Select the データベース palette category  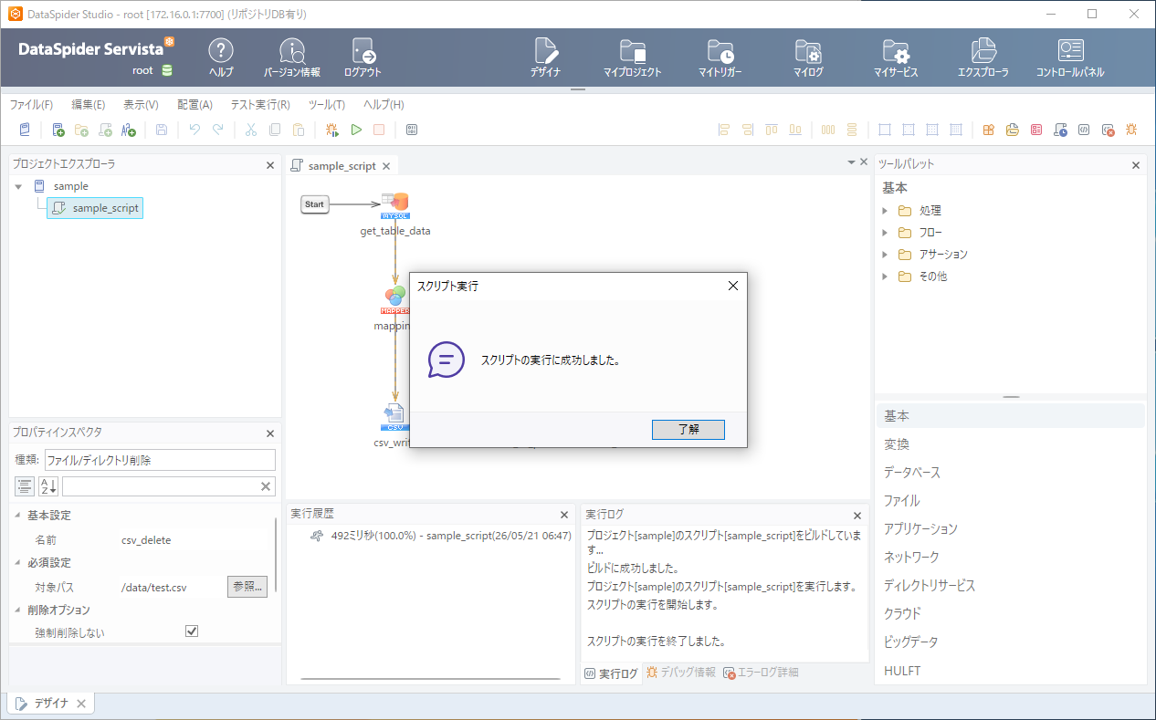(x=912, y=472)
